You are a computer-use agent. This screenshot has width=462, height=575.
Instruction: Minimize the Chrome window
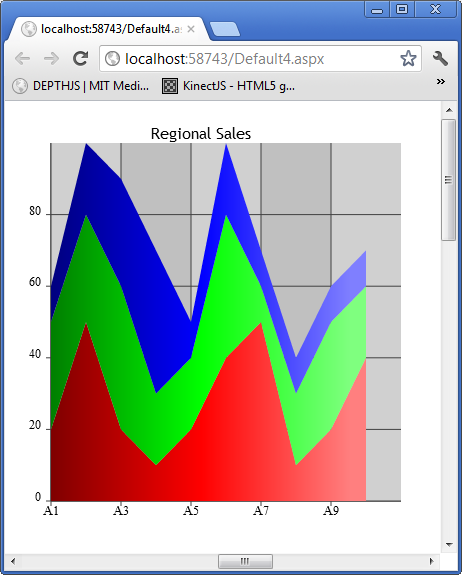coord(377,10)
